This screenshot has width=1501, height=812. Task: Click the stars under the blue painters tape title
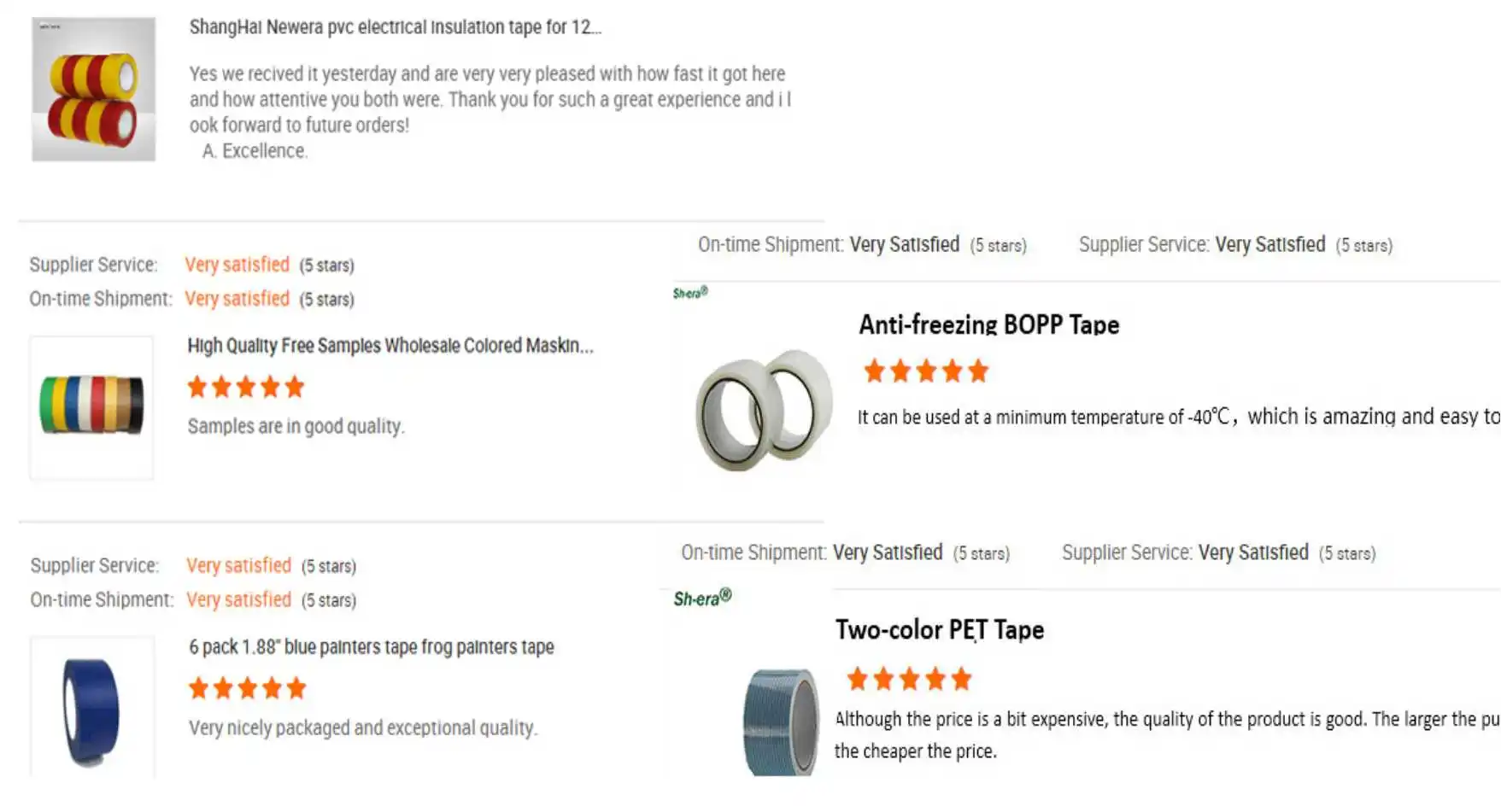coord(247,688)
